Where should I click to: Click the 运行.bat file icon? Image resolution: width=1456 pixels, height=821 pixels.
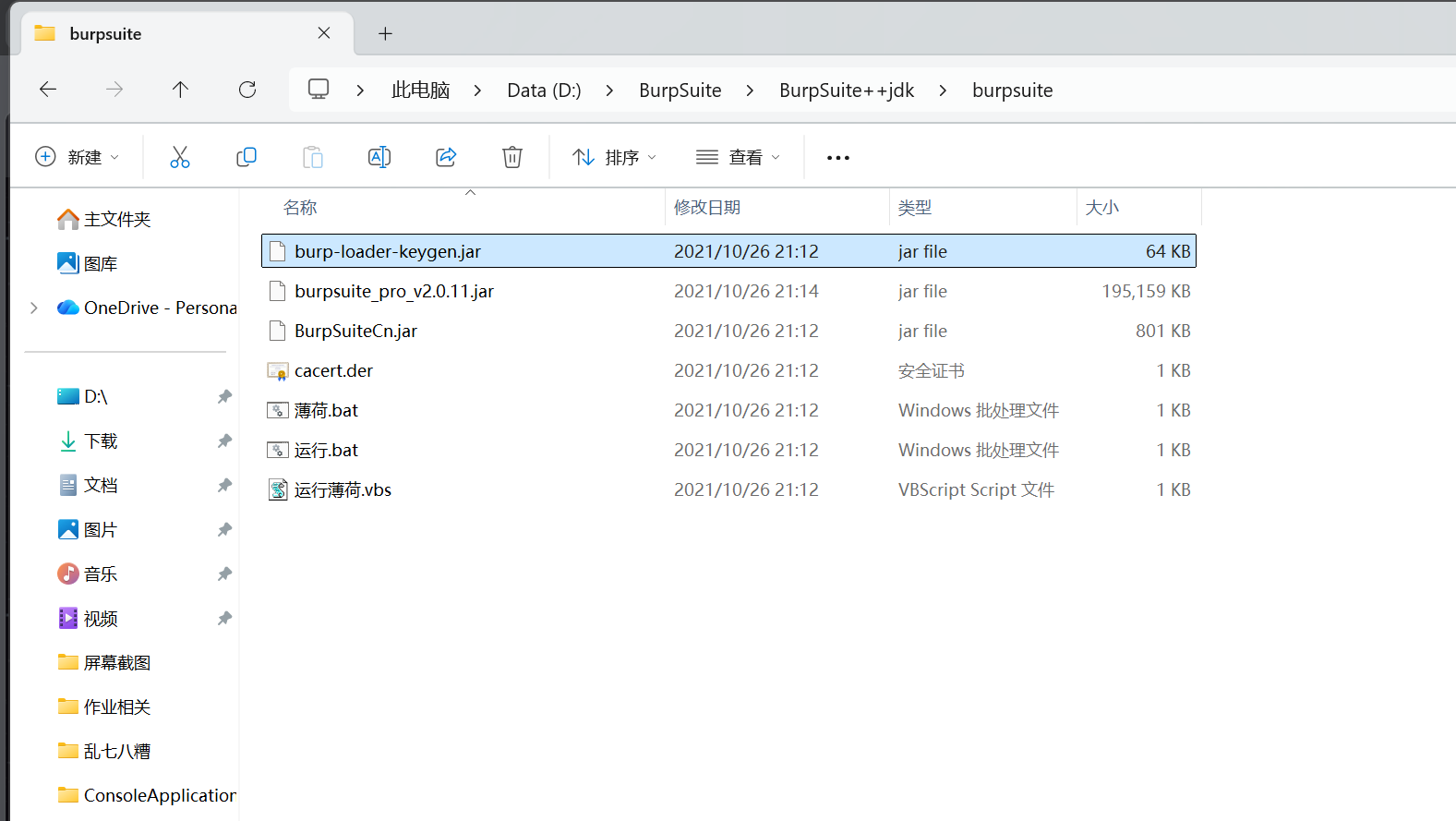(278, 450)
